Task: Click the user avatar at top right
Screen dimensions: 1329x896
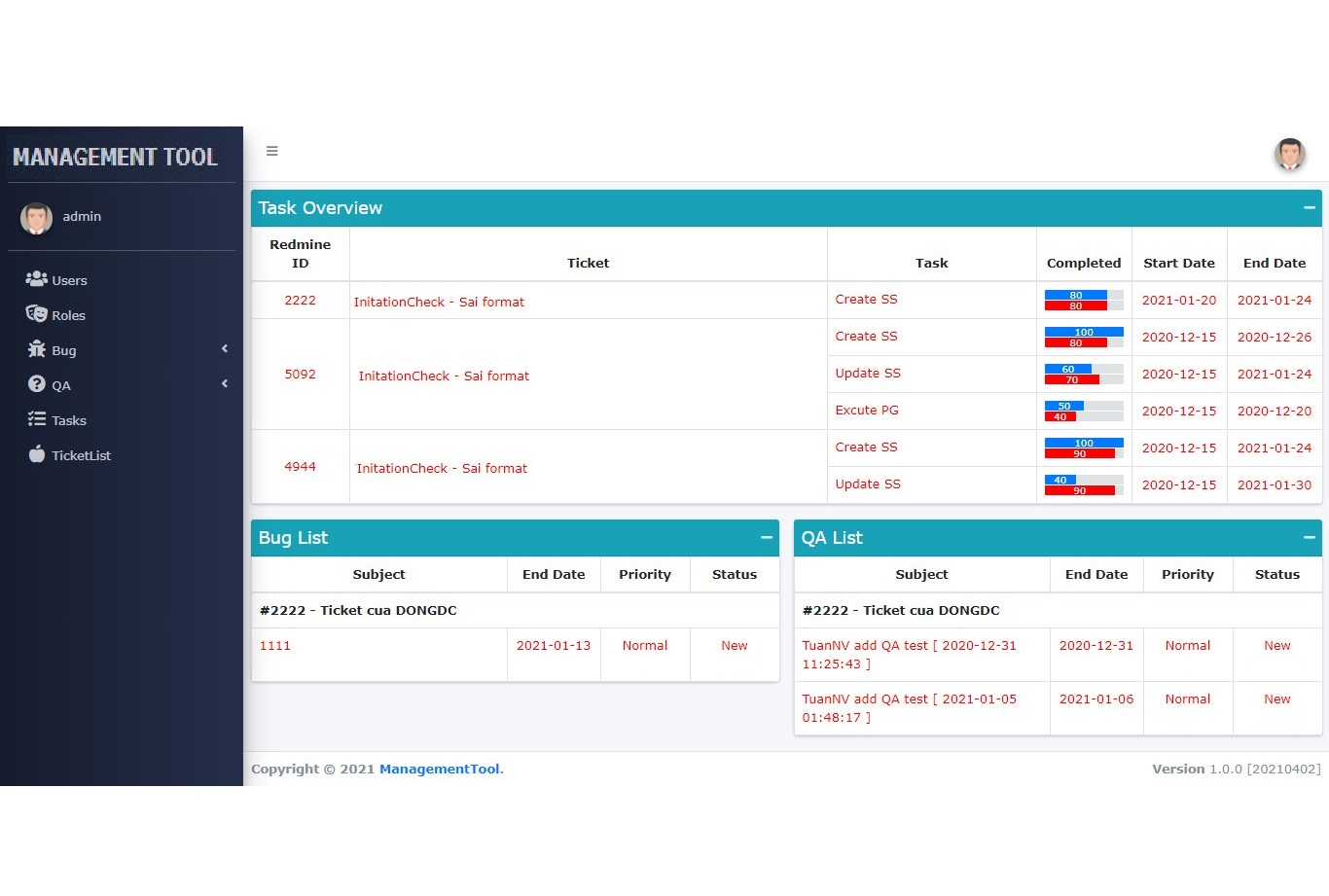Action: (x=1290, y=154)
